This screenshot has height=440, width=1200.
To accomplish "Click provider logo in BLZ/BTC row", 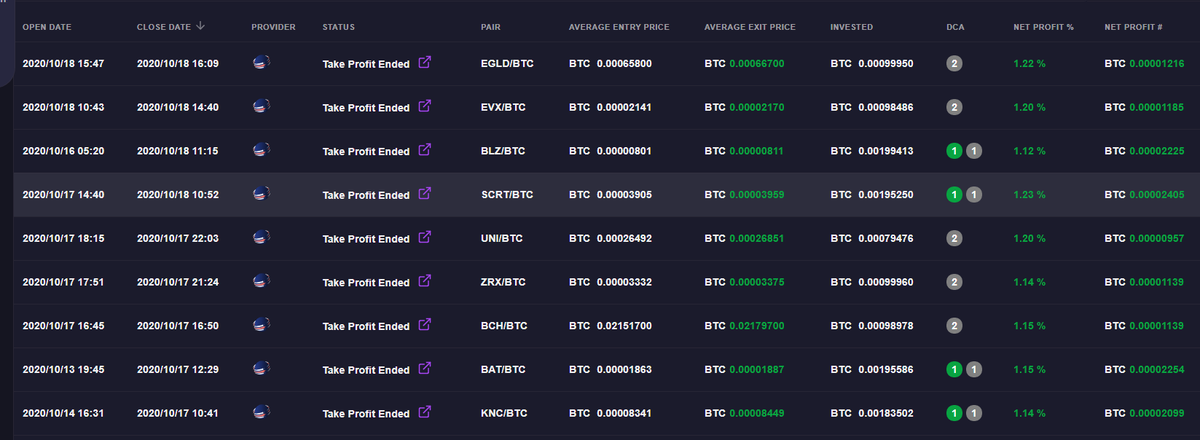I will [x=262, y=150].
